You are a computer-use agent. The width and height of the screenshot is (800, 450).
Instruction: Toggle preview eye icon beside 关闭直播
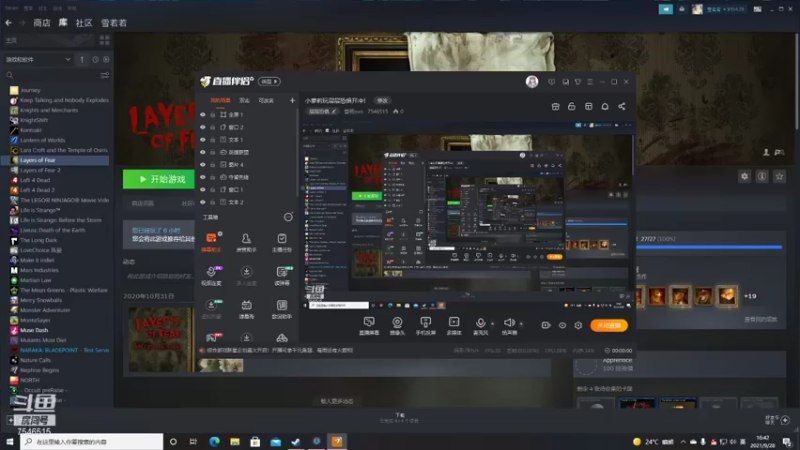[562, 325]
